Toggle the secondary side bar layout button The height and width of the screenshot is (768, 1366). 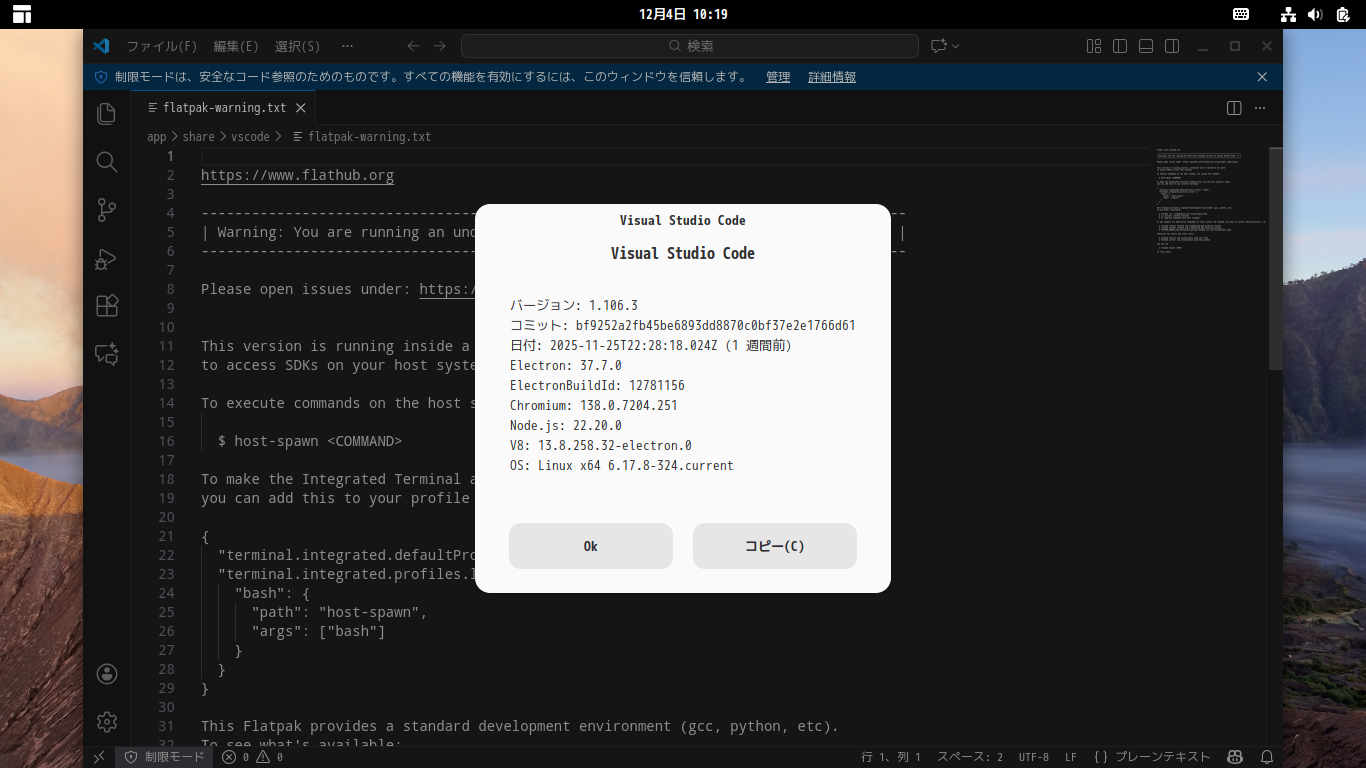click(x=1172, y=46)
